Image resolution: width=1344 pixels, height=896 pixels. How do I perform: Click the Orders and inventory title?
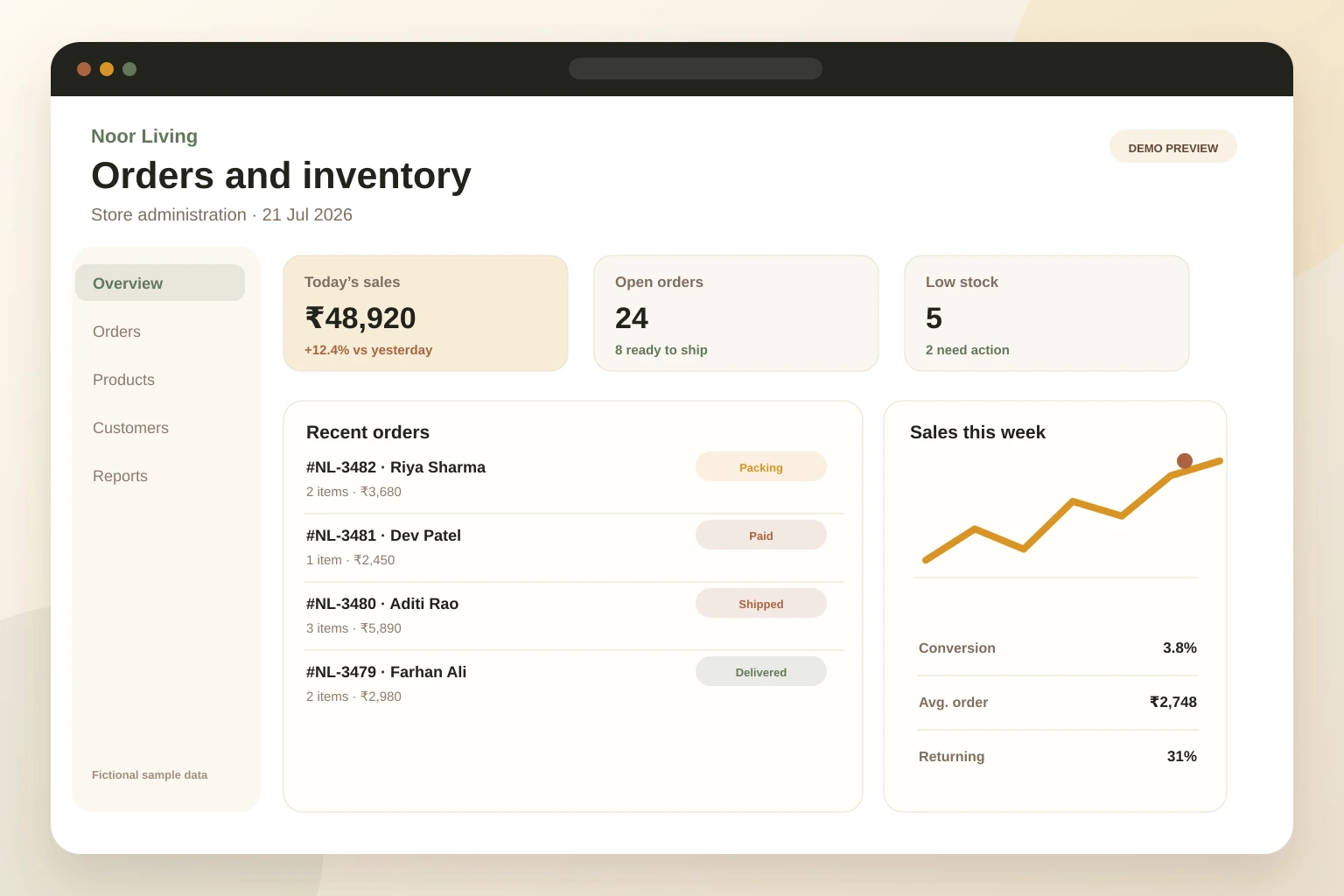click(281, 176)
